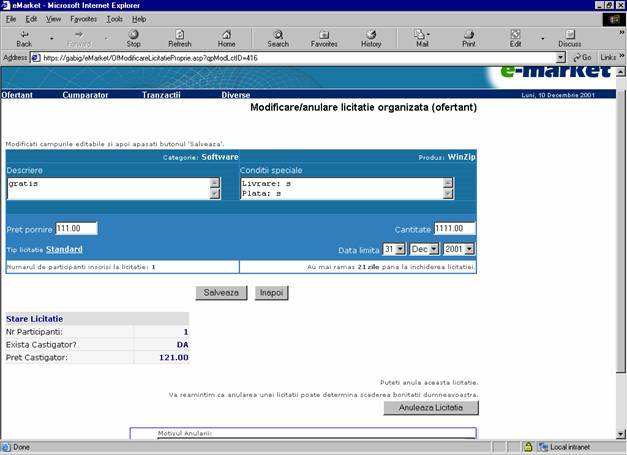Image resolution: width=627 pixels, height=455 pixels.
Task: Click the Cantitate input field
Action: point(455,229)
